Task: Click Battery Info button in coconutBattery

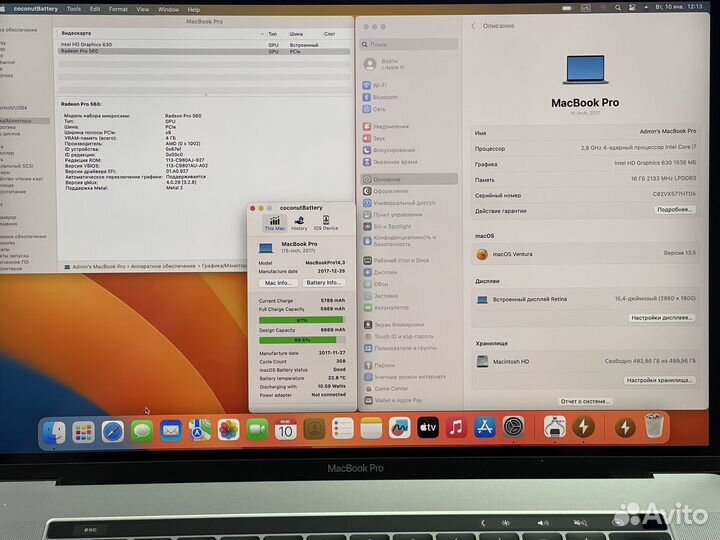Action: 324,283
